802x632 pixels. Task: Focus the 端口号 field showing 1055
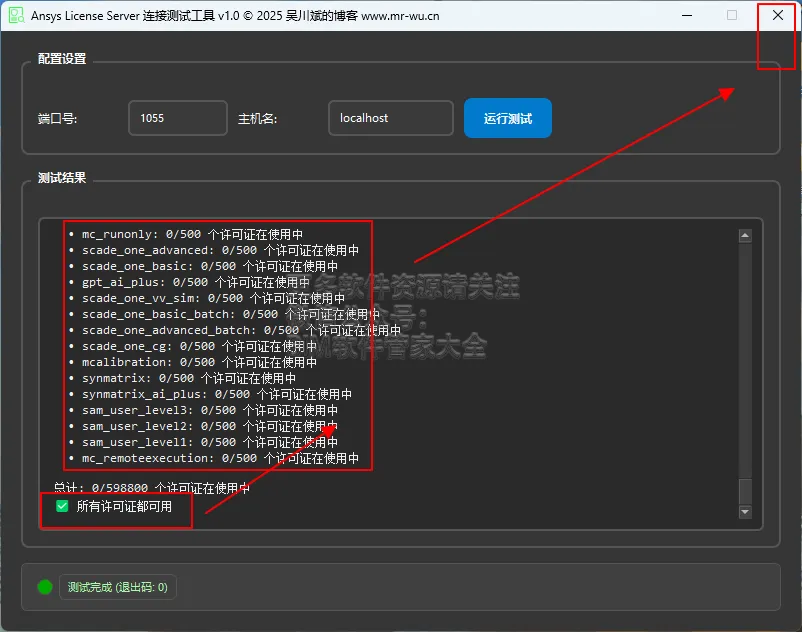177,118
